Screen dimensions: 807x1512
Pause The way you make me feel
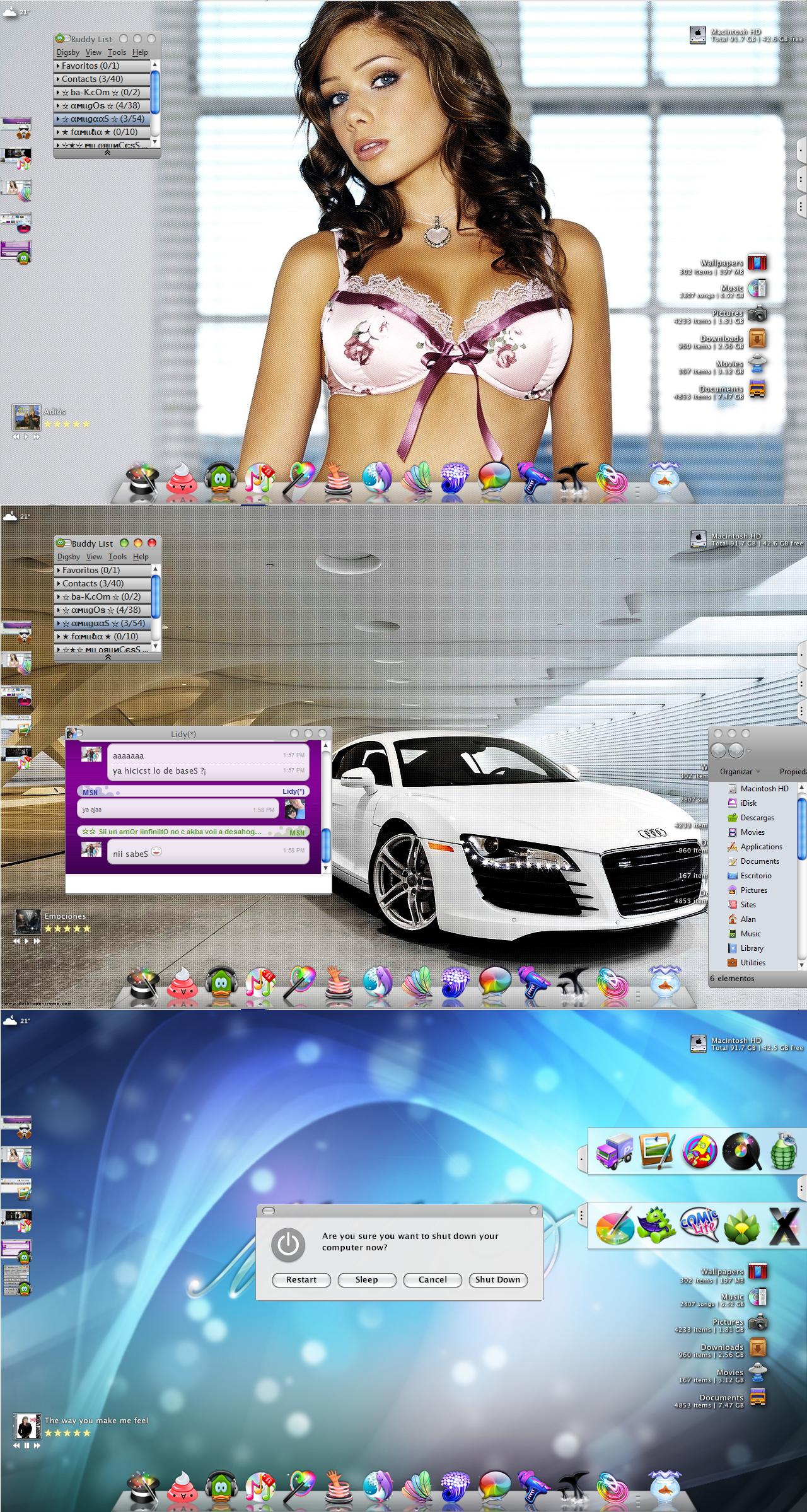click(x=26, y=1445)
